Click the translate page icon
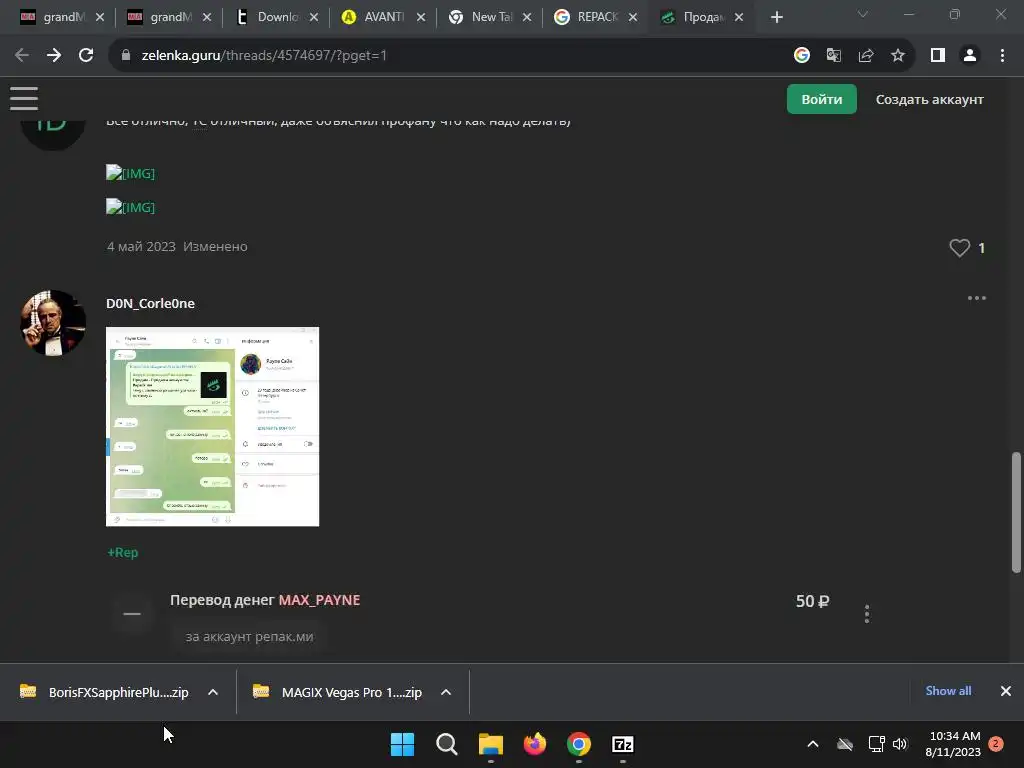Image resolution: width=1024 pixels, height=768 pixels. click(834, 56)
